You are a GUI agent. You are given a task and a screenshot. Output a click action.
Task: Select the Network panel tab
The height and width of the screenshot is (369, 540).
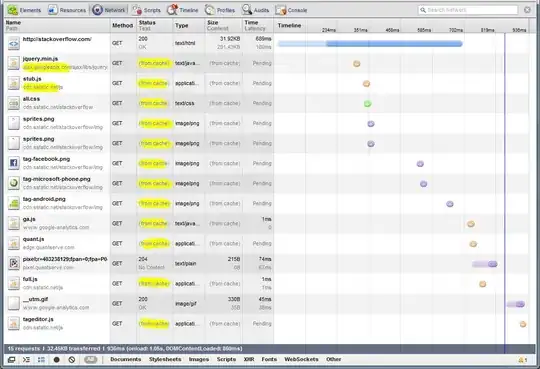tap(108, 10)
